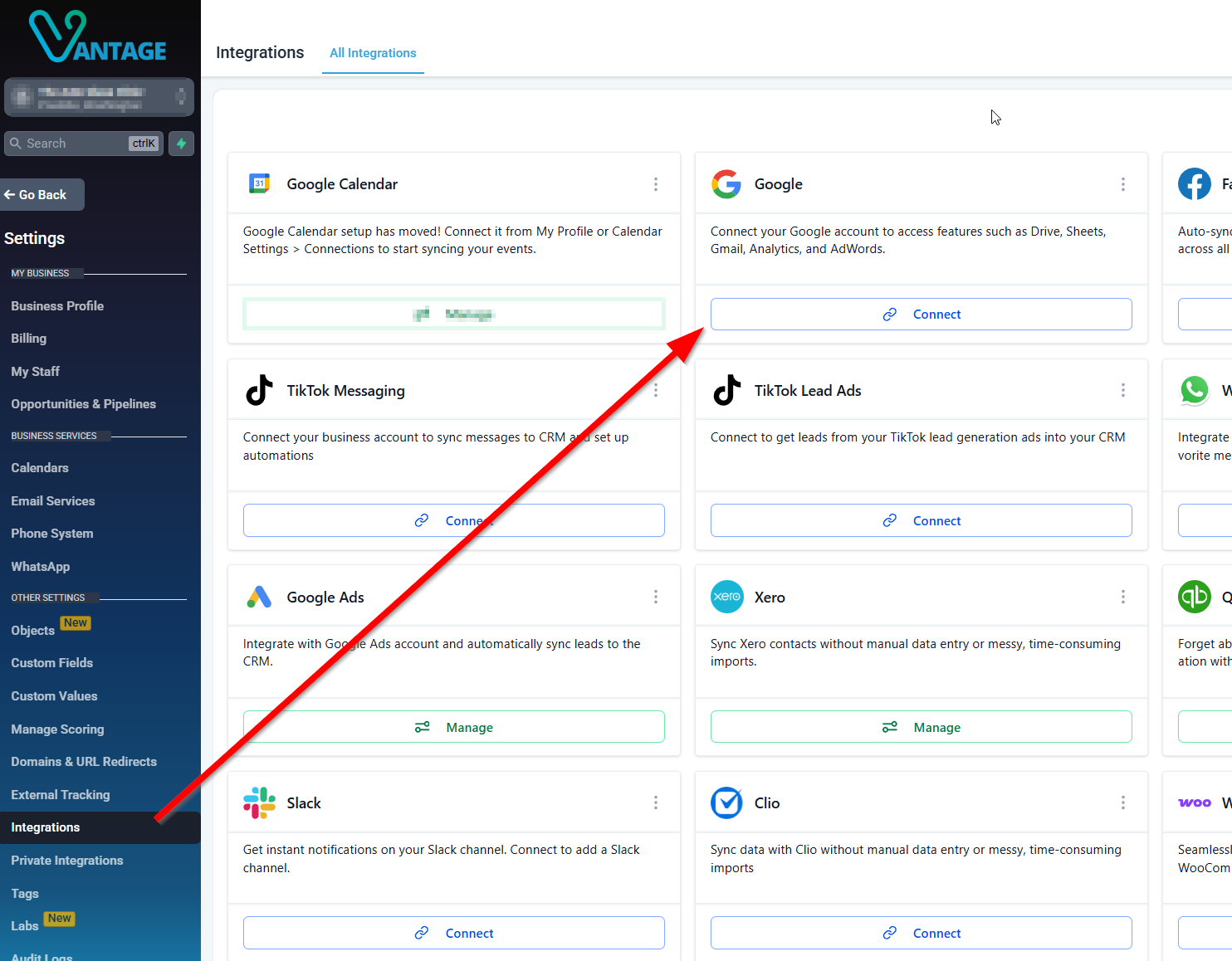Open TikTok Lead Ads three-dot menu
This screenshot has width=1232, height=961.
[x=1123, y=390]
